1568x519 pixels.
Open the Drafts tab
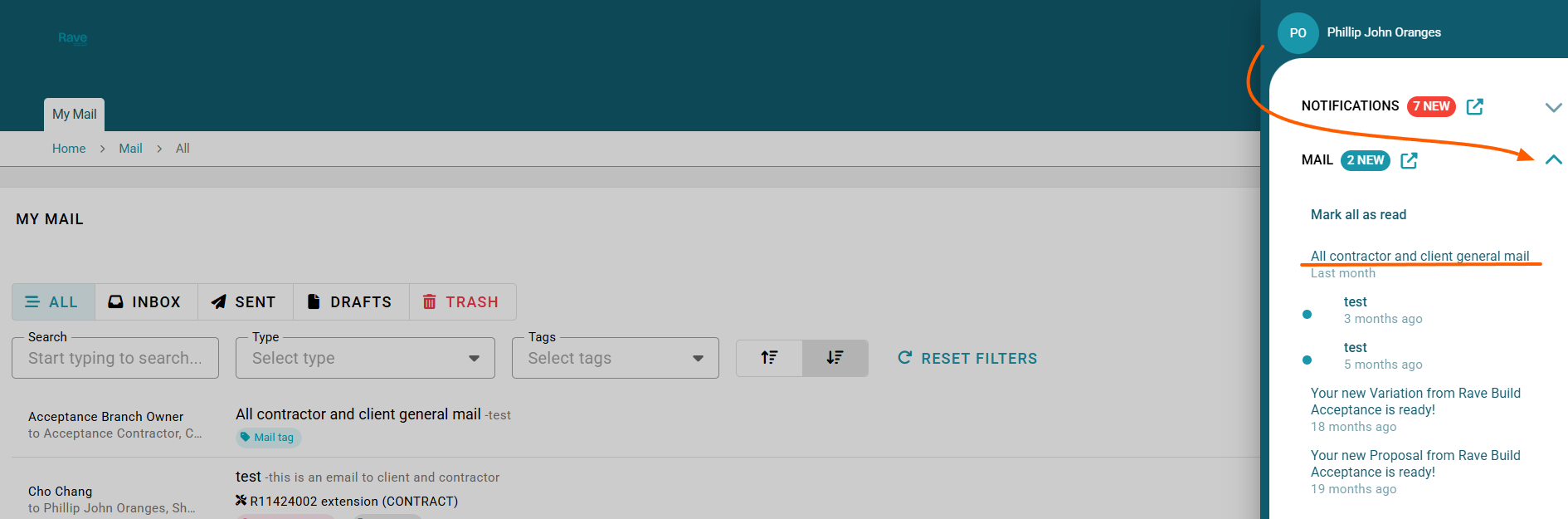[x=350, y=302]
